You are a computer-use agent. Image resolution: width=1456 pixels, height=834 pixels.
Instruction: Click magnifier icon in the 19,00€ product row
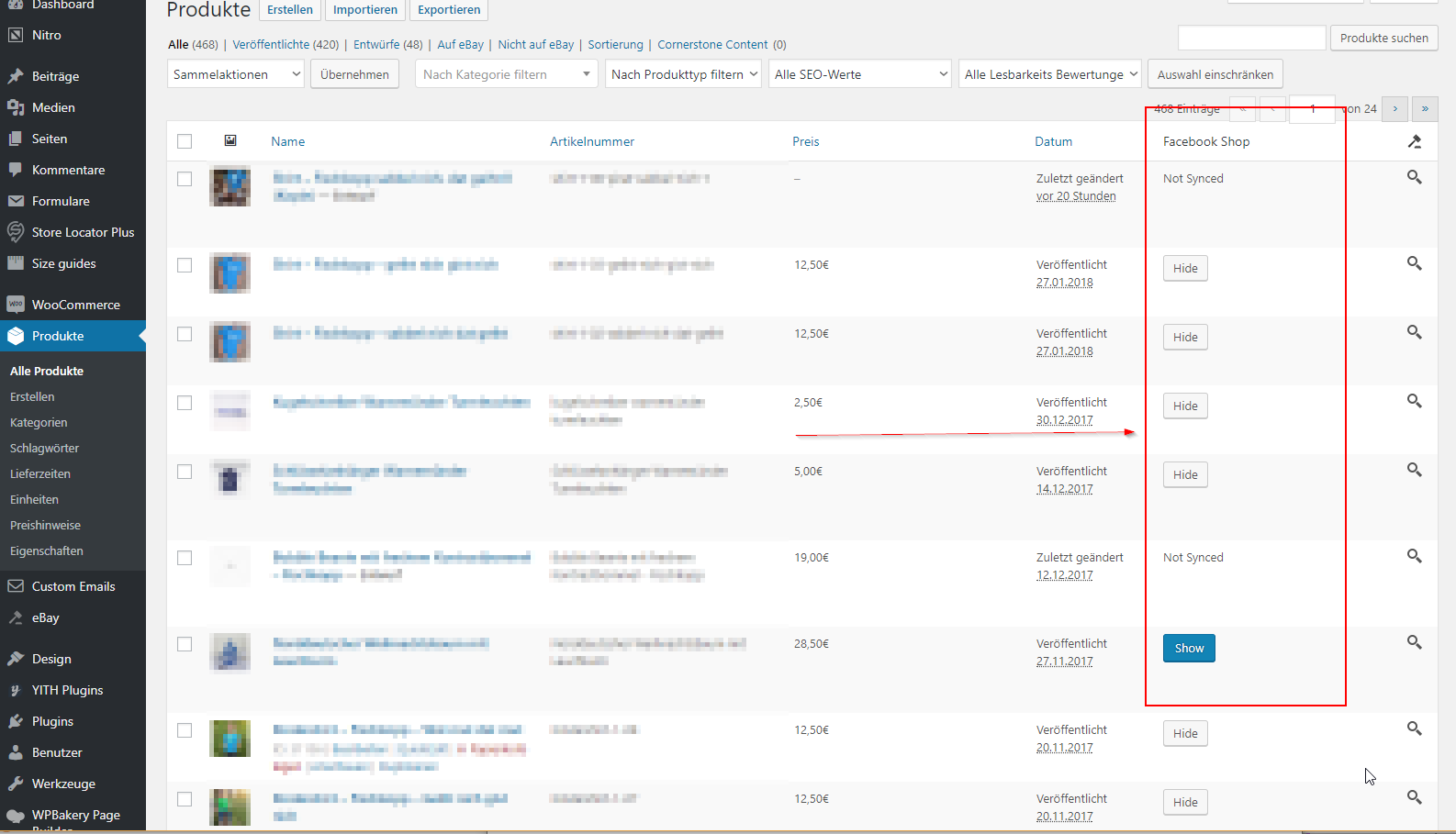(1415, 556)
